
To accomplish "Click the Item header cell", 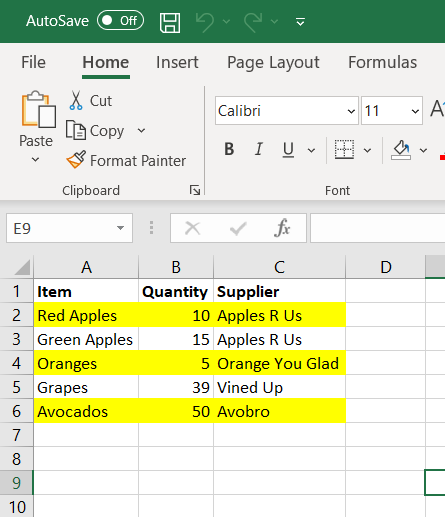I will [x=86, y=291].
